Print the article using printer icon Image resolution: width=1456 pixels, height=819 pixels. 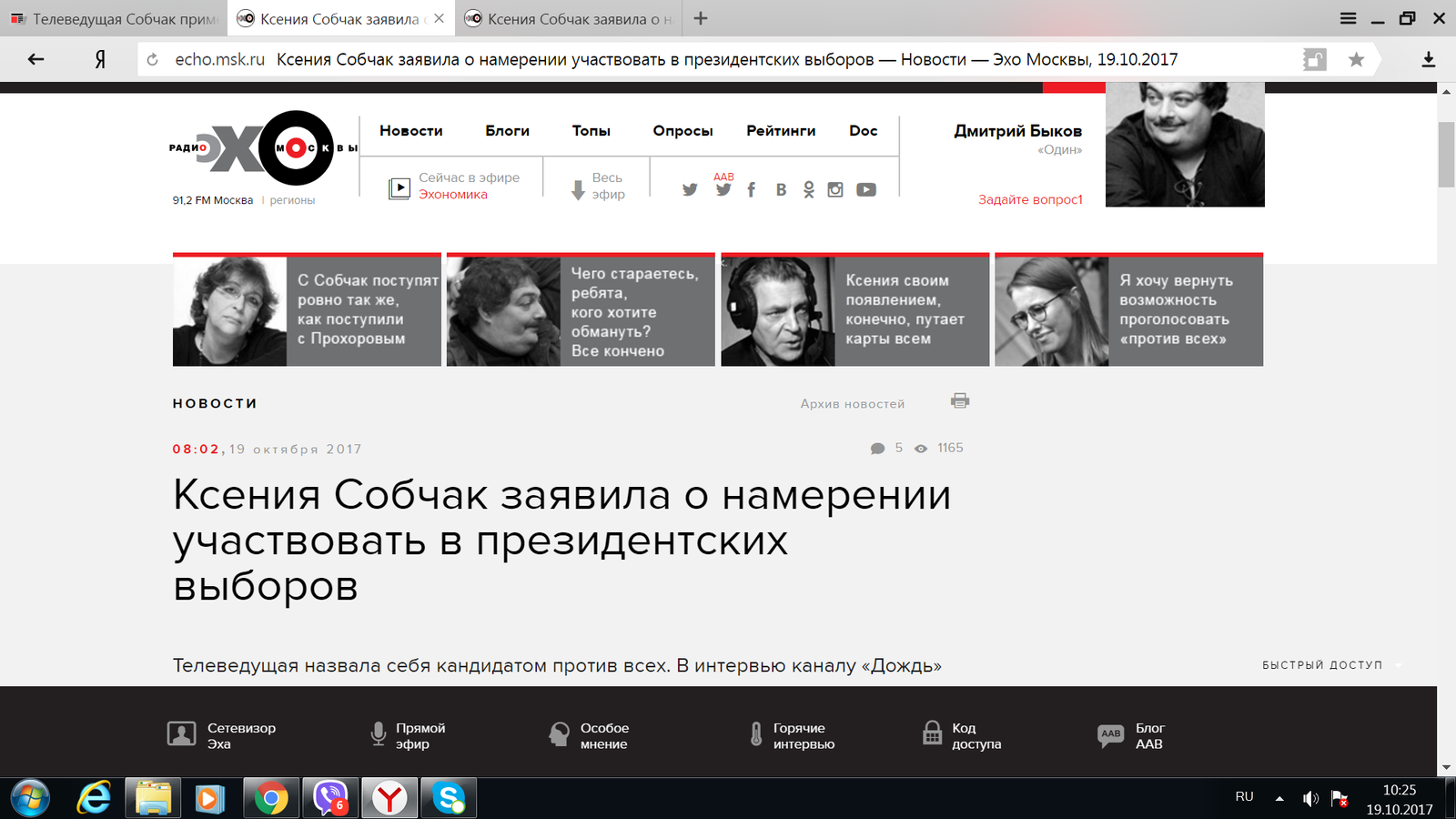pyautogui.click(x=960, y=400)
